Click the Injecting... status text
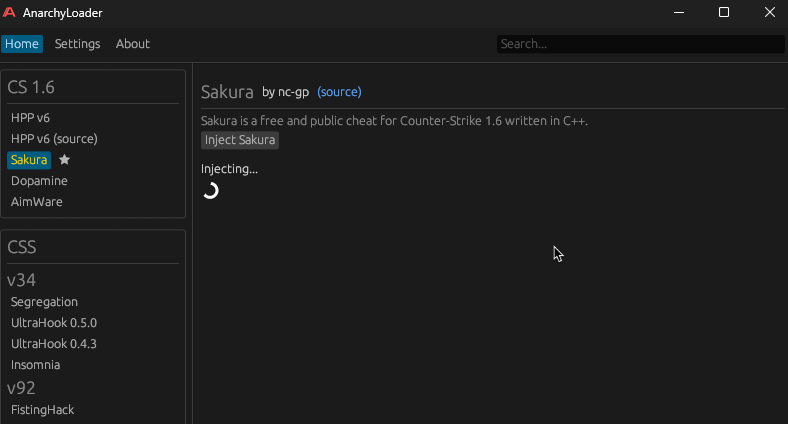 (229, 169)
